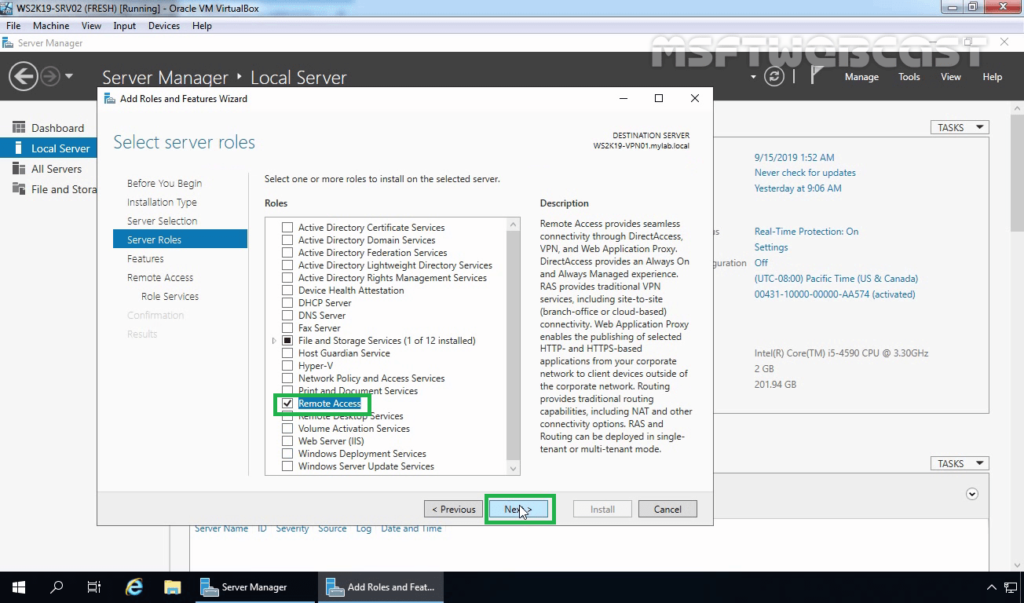This screenshot has width=1024, height=603.
Task: Open Task View on taskbar
Action: pos(94,587)
